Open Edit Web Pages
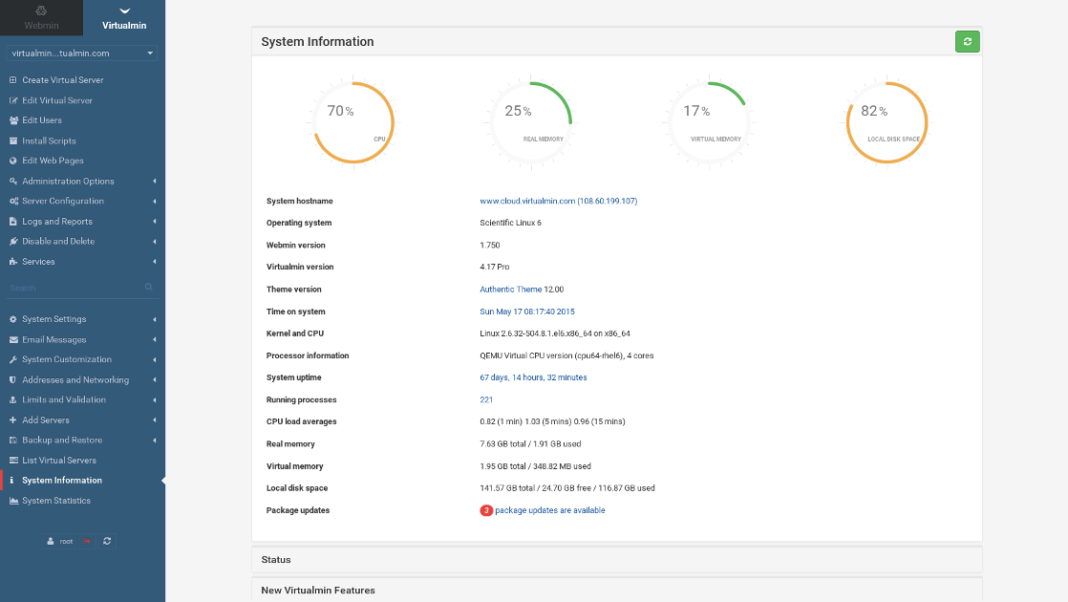The image size is (1068, 602). [52, 160]
